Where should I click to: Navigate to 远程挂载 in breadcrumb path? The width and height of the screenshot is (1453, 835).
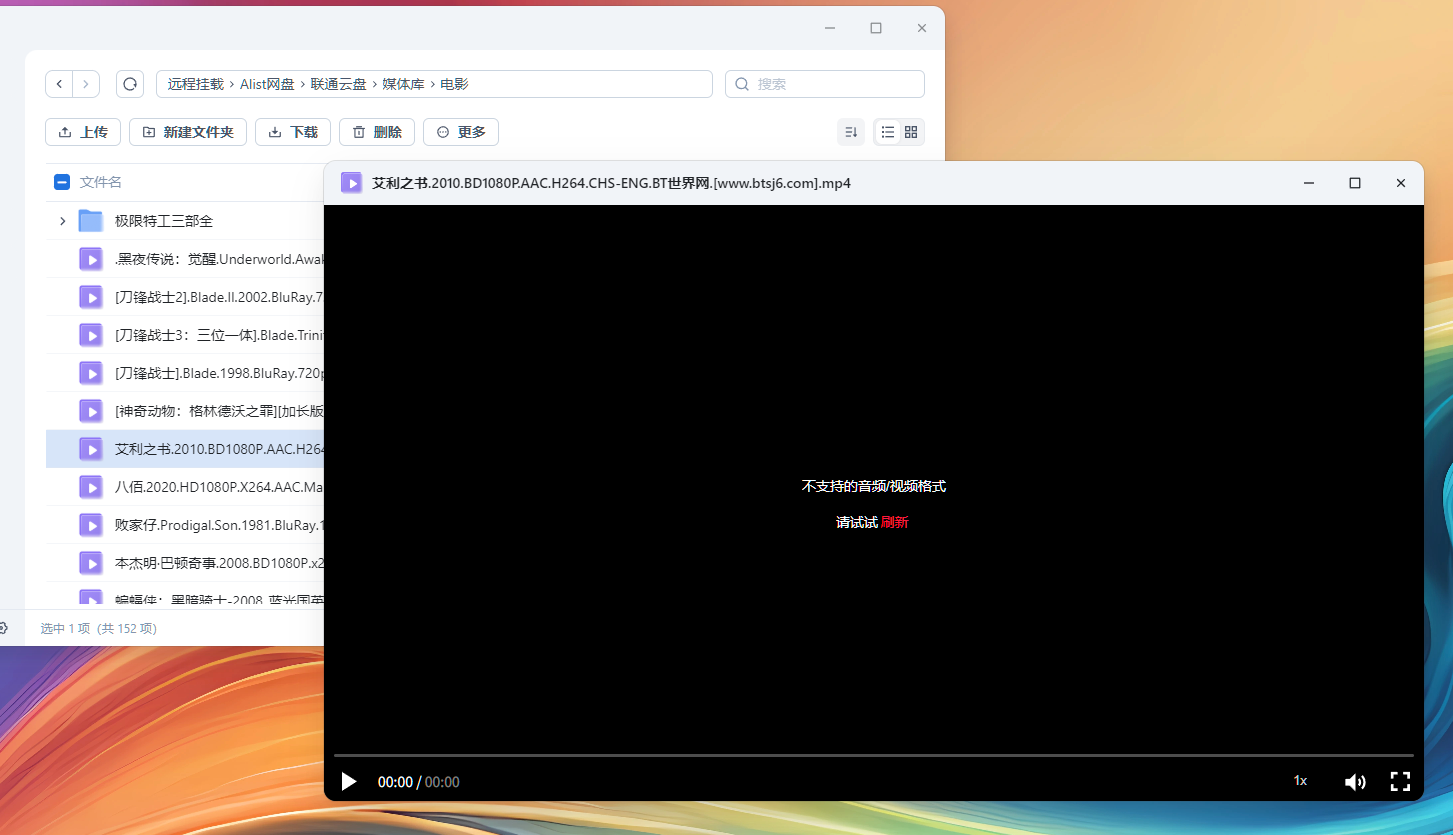(196, 84)
